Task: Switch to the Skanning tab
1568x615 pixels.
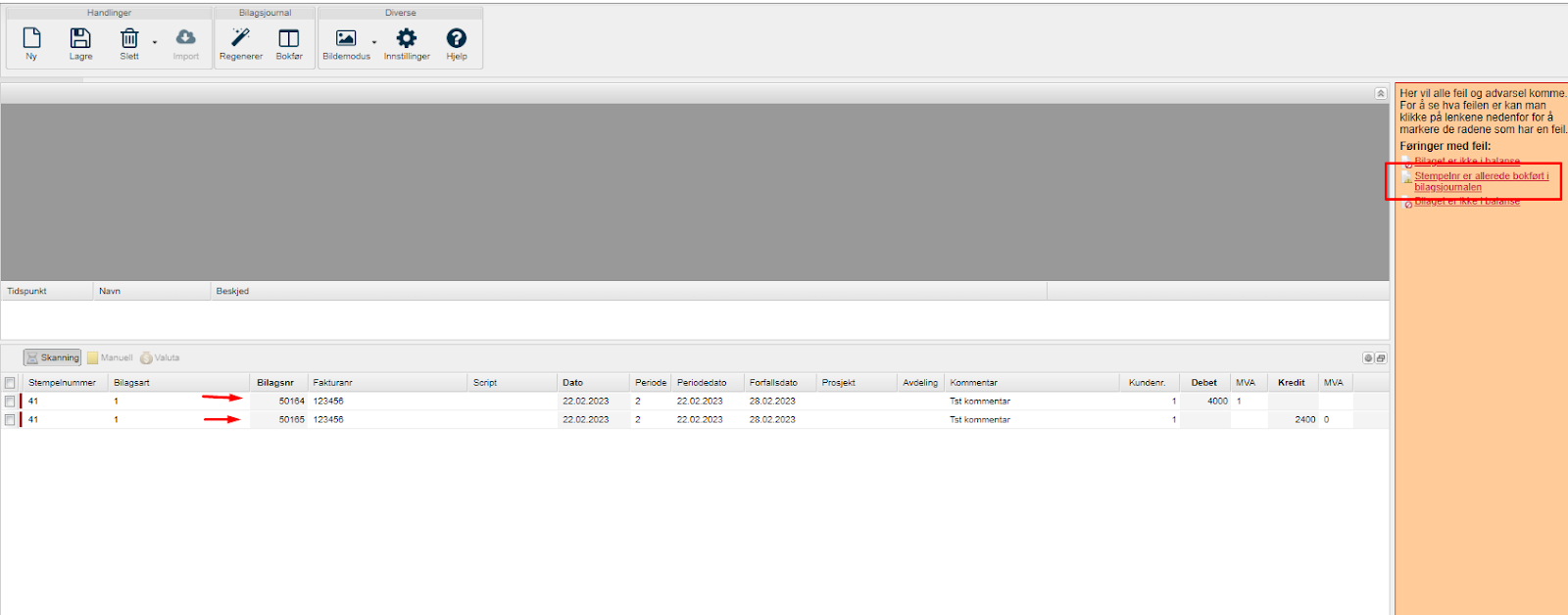Action: (53, 358)
